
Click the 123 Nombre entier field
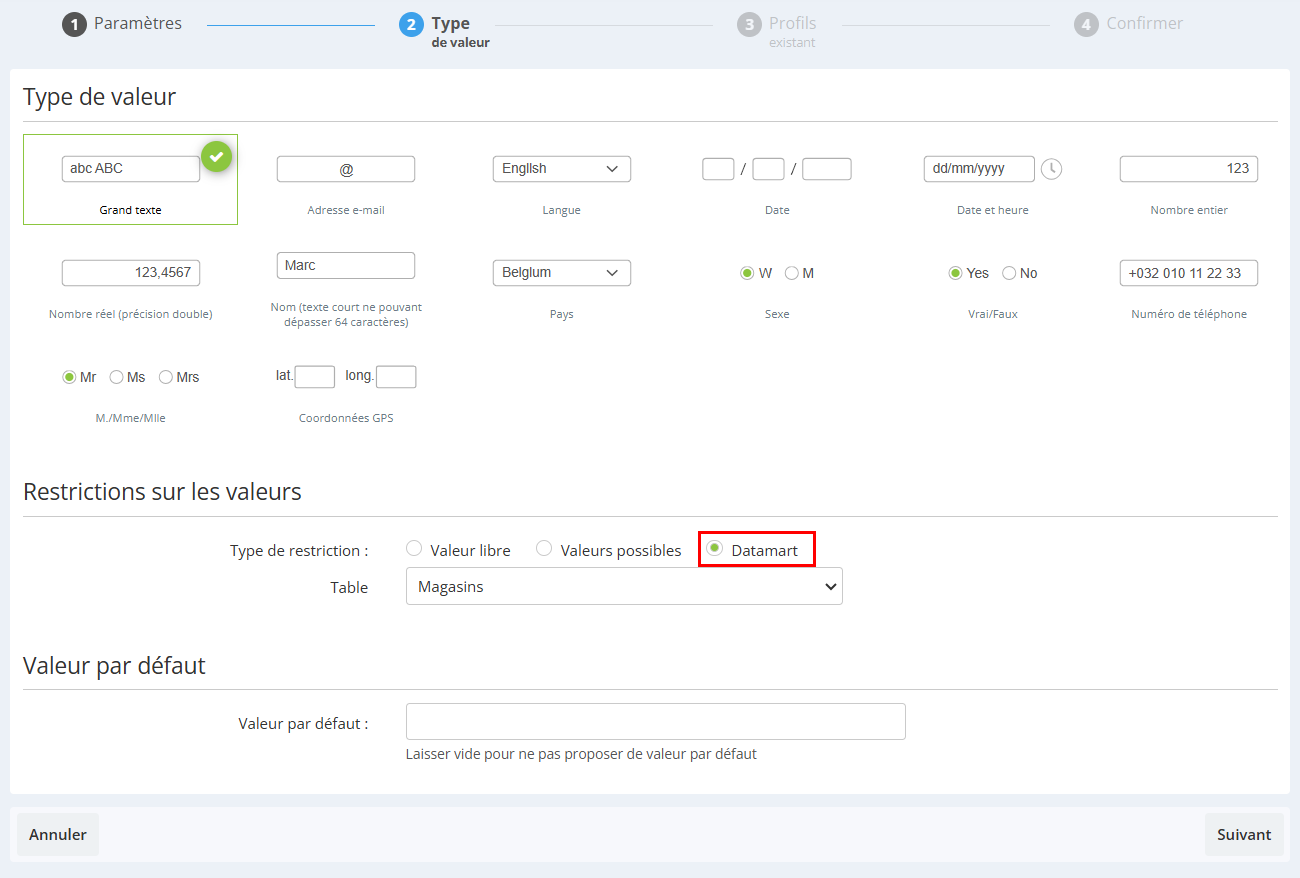[1189, 169]
